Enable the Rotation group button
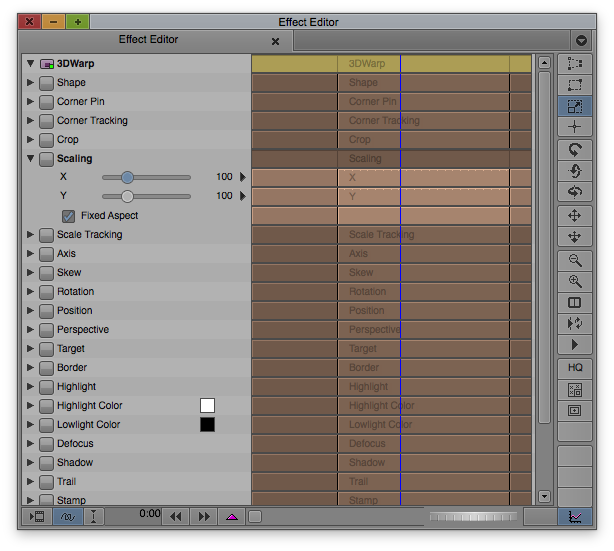 [x=46, y=292]
